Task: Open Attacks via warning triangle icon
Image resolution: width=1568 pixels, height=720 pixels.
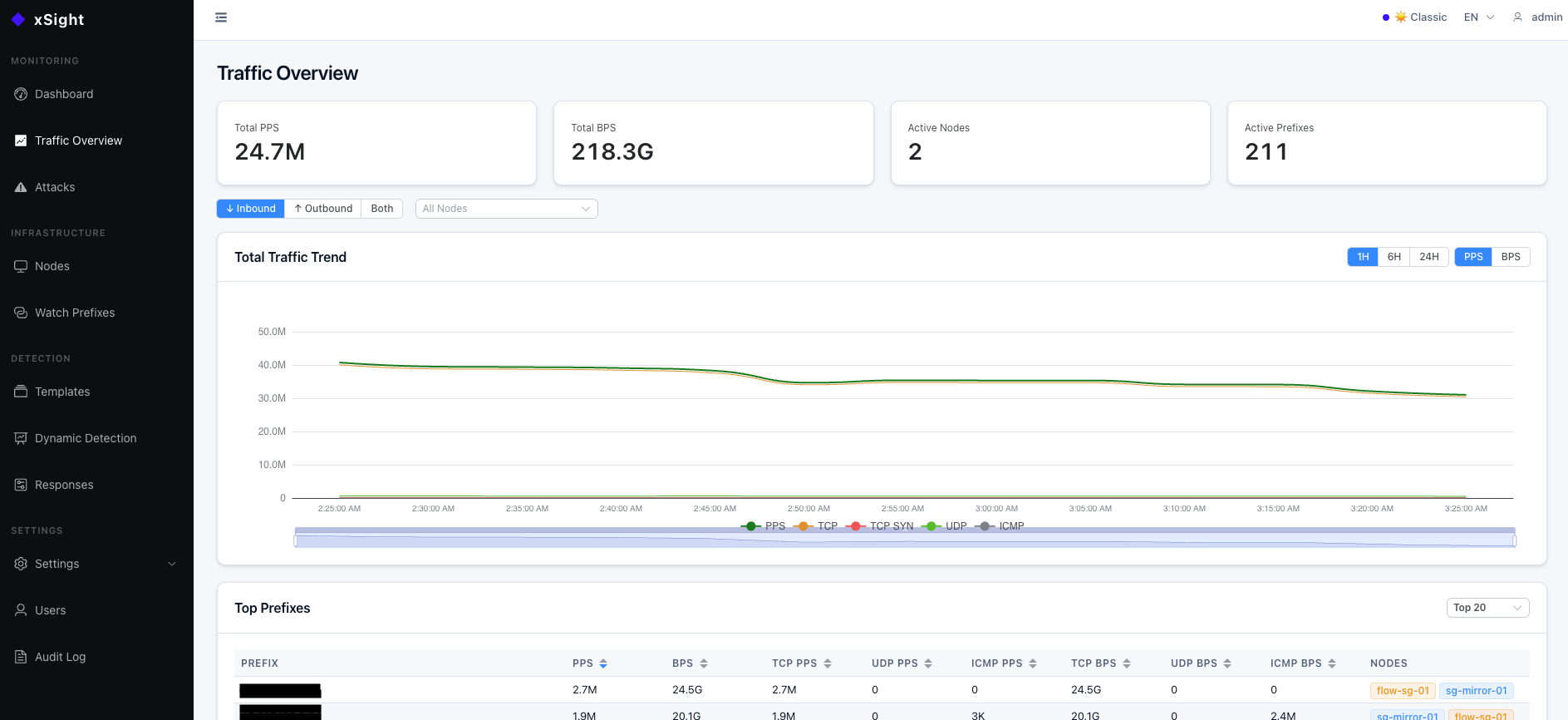Action: click(21, 187)
